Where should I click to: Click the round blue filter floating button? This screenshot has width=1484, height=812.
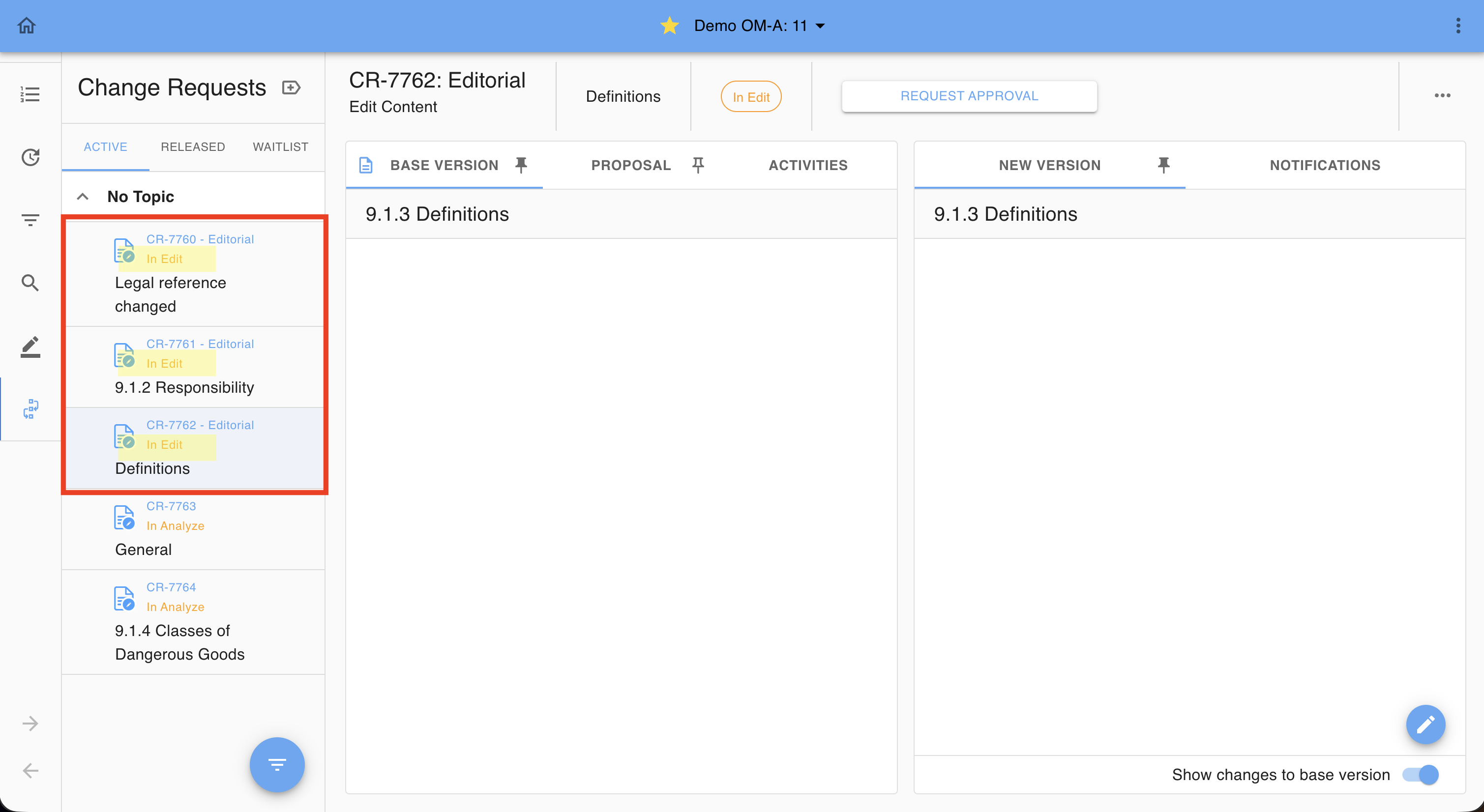277,764
